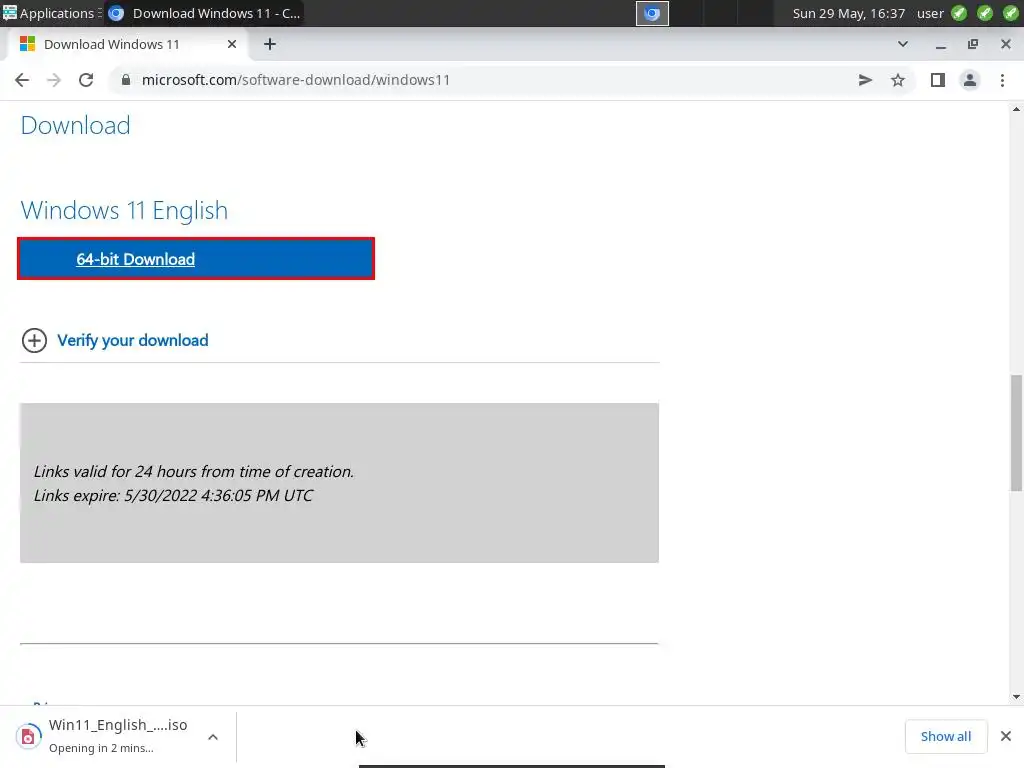Open a new browser tab

[270, 44]
